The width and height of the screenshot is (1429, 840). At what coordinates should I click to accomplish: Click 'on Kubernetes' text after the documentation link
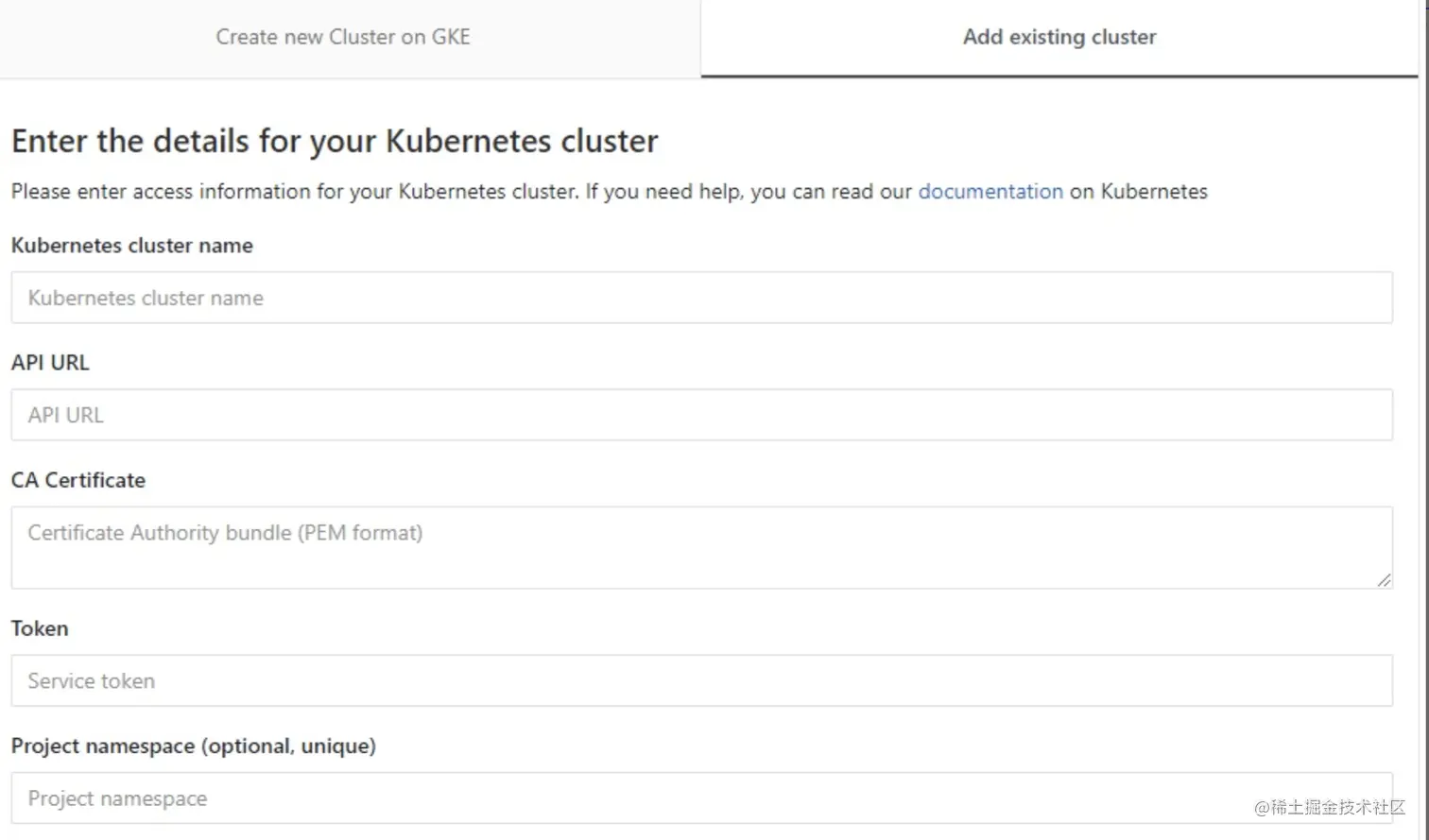coord(1138,192)
